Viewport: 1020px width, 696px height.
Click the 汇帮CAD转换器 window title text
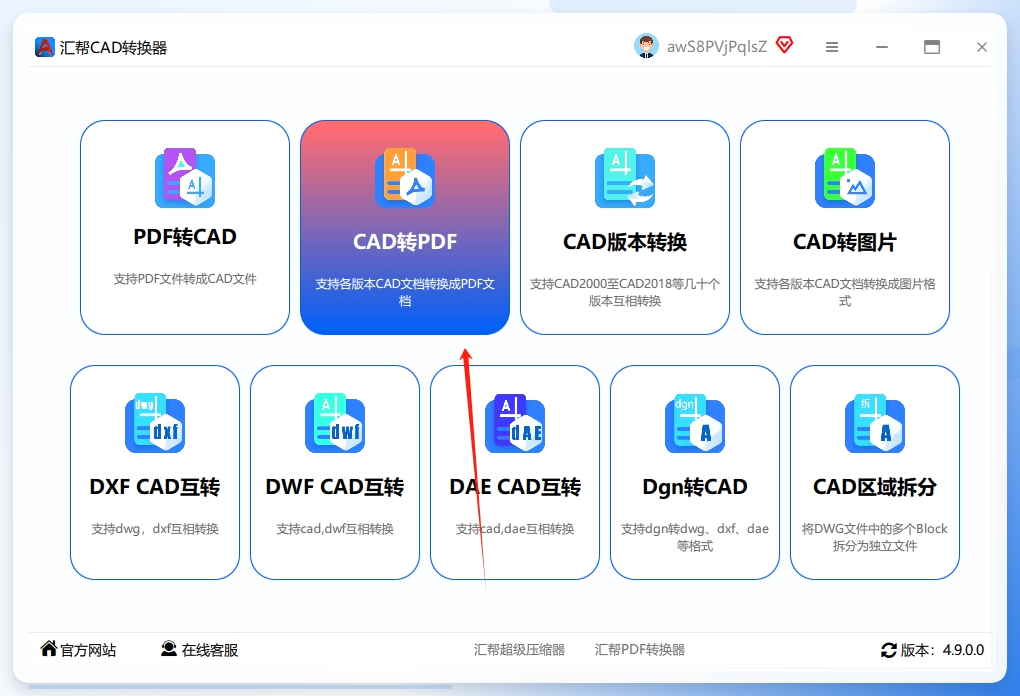pos(113,47)
